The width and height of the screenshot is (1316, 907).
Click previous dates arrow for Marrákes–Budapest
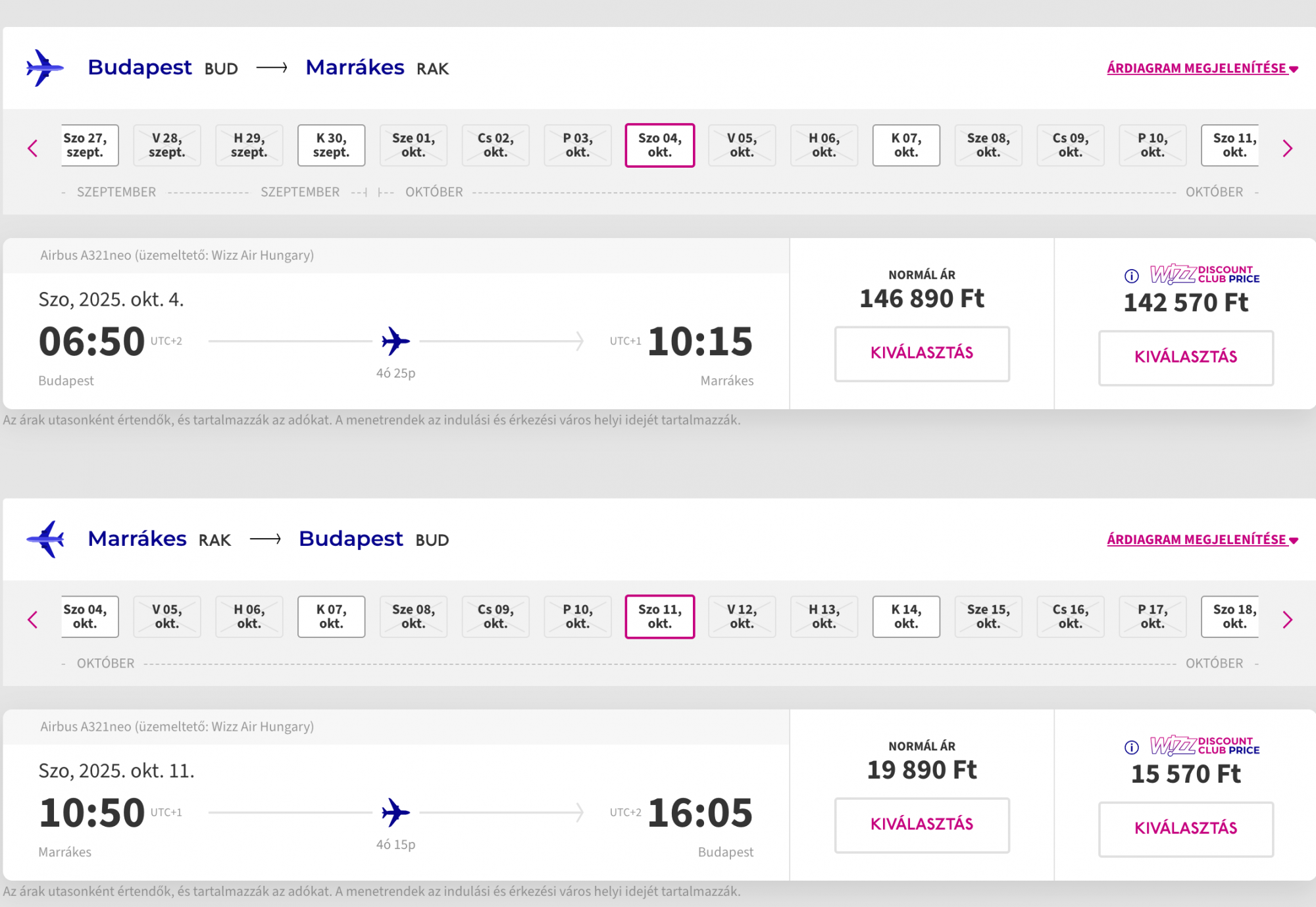coord(32,619)
